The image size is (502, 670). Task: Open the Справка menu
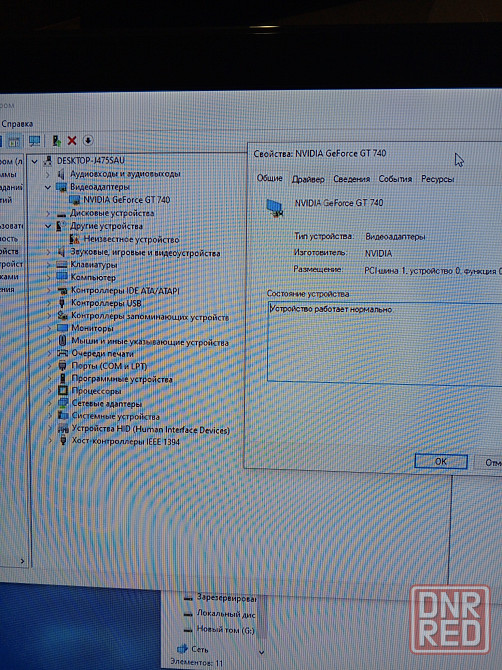[x=17, y=123]
